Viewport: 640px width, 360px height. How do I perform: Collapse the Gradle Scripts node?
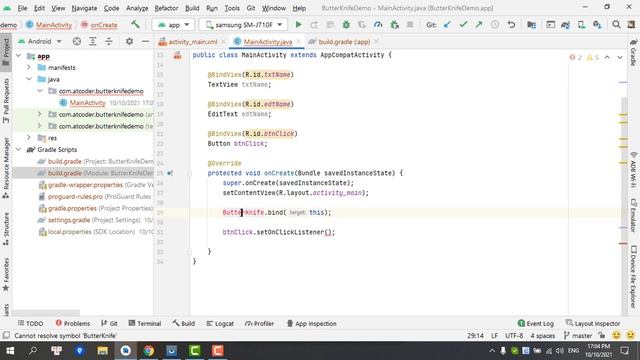(18, 150)
